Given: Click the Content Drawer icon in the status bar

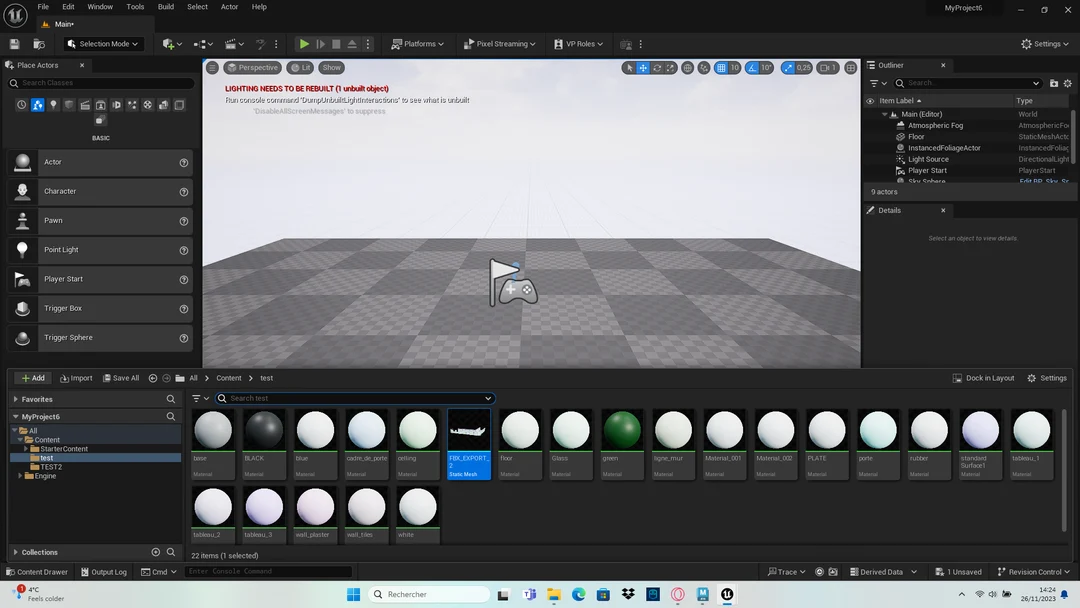Looking at the screenshot, I should click(x=12, y=572).
